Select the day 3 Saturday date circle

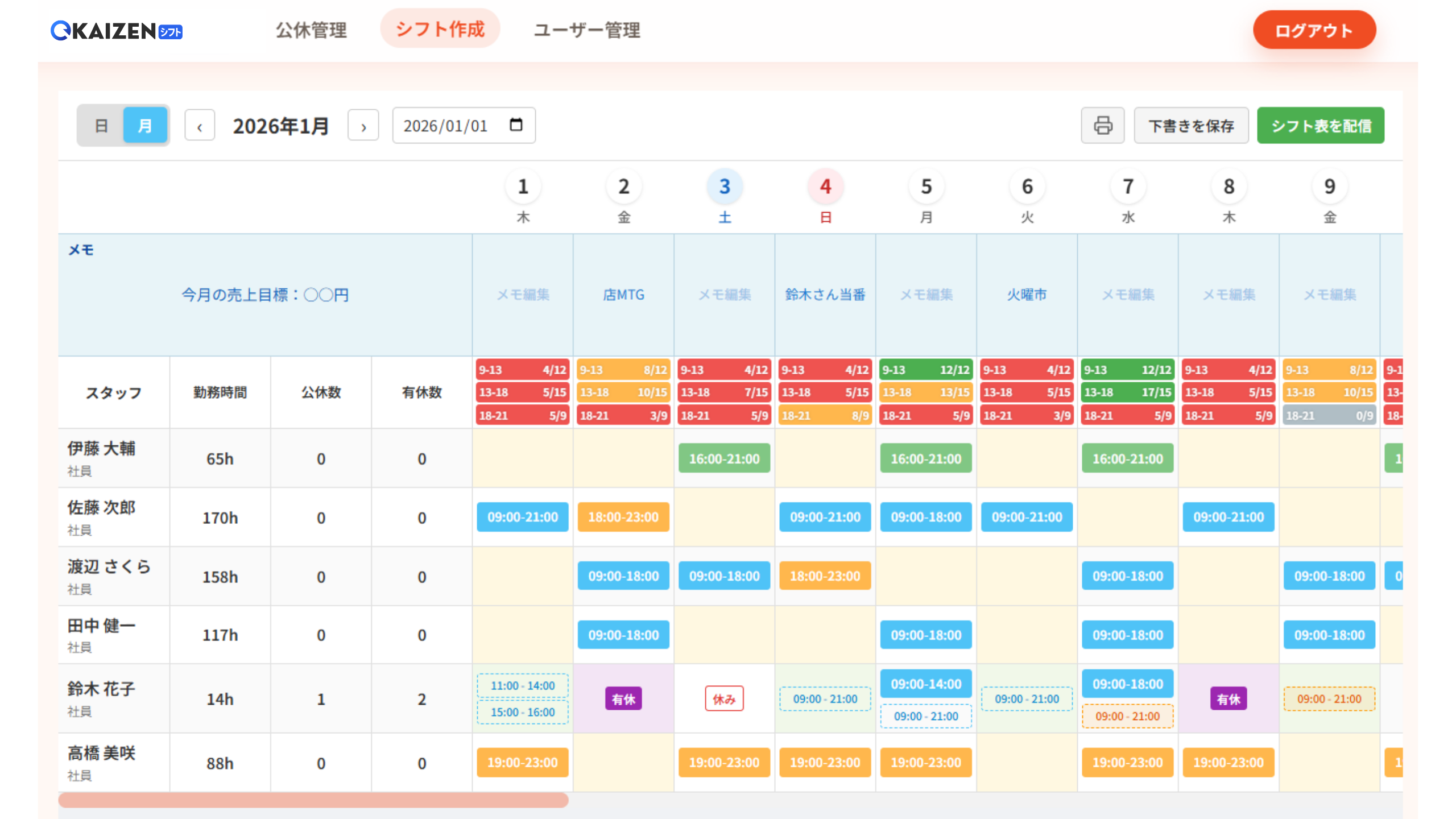[x=724, y=187]
